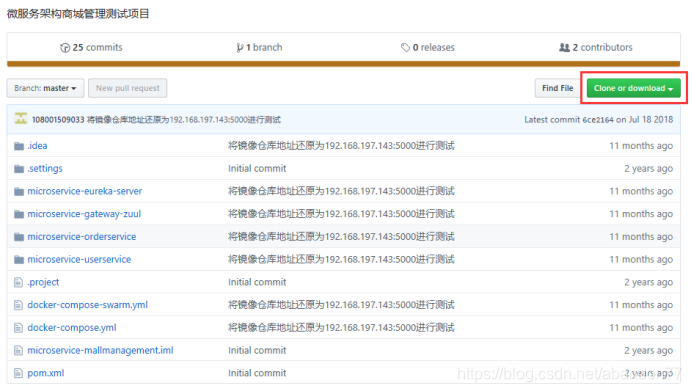Screen dimensions: 692x392
Task: Click the .idea folder icon
Action: [19, 146]
